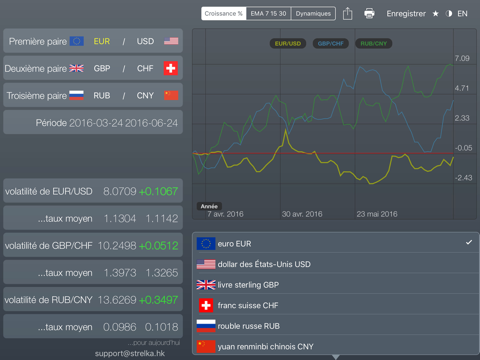This screenshot has height=360, width=480.
Task: Click the EU flag in currency list
Action: click(x=206, y=244)
